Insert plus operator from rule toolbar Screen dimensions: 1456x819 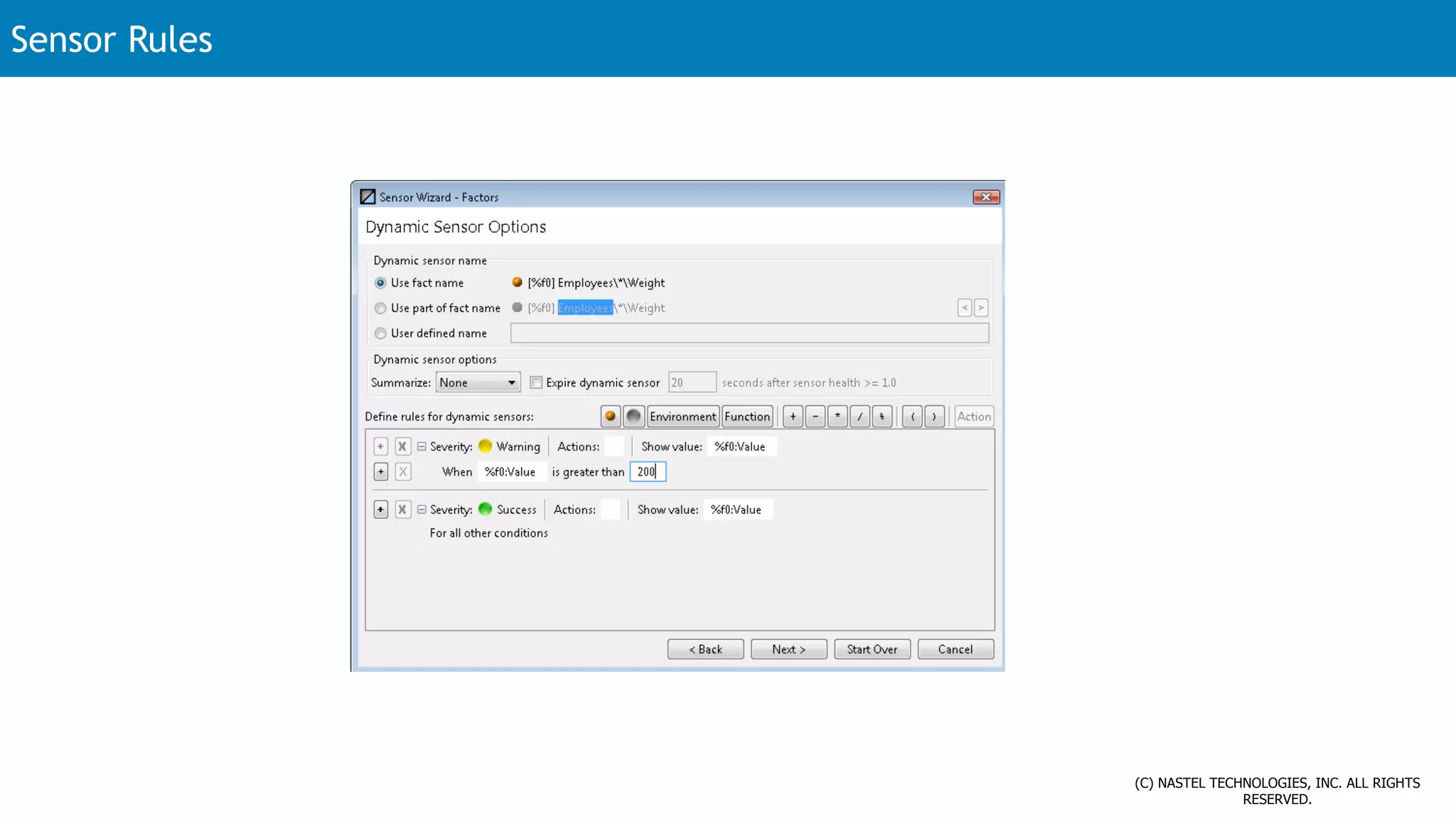793,417
